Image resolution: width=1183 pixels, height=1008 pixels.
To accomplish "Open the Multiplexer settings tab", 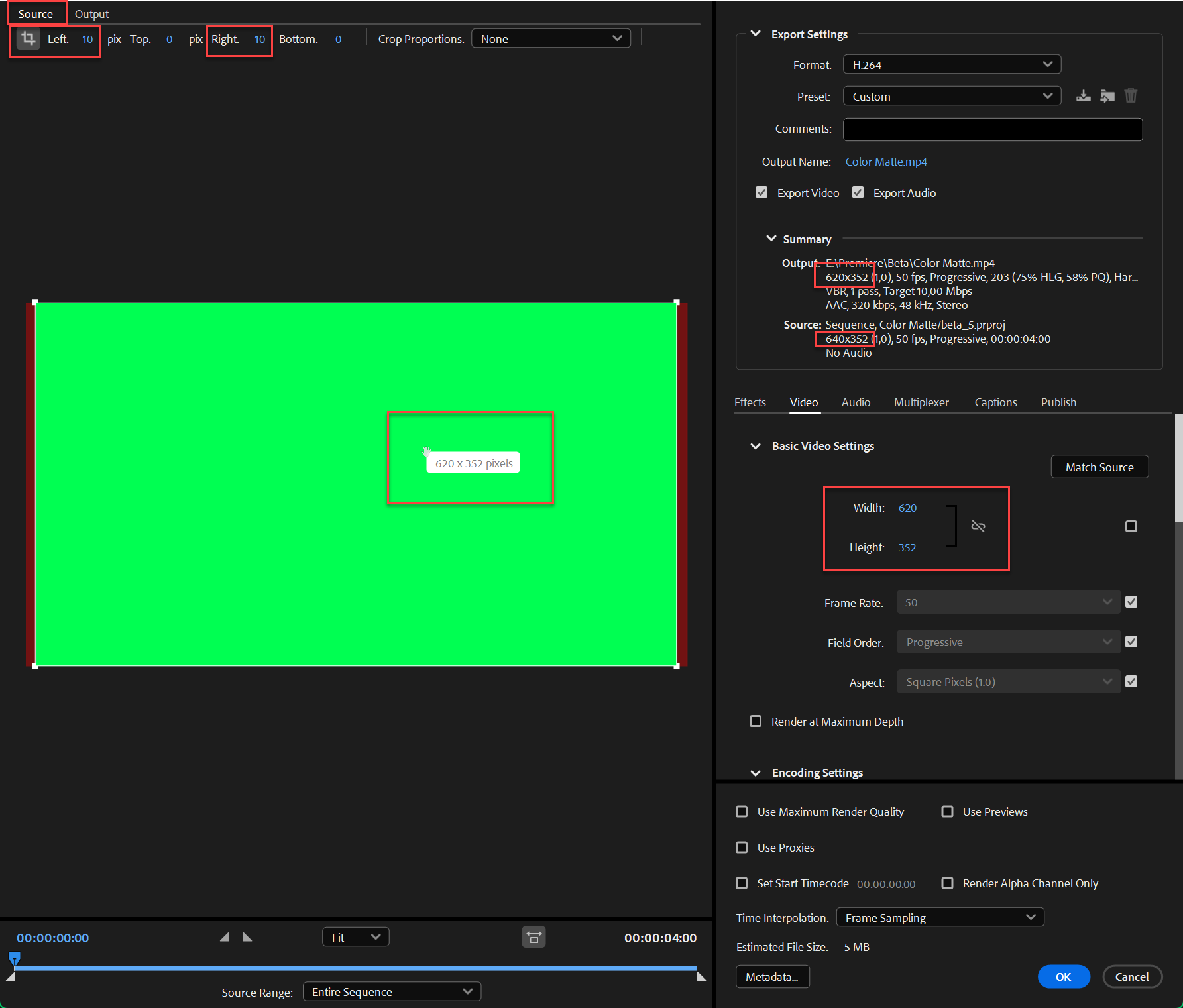I will [x=921, y=402].
